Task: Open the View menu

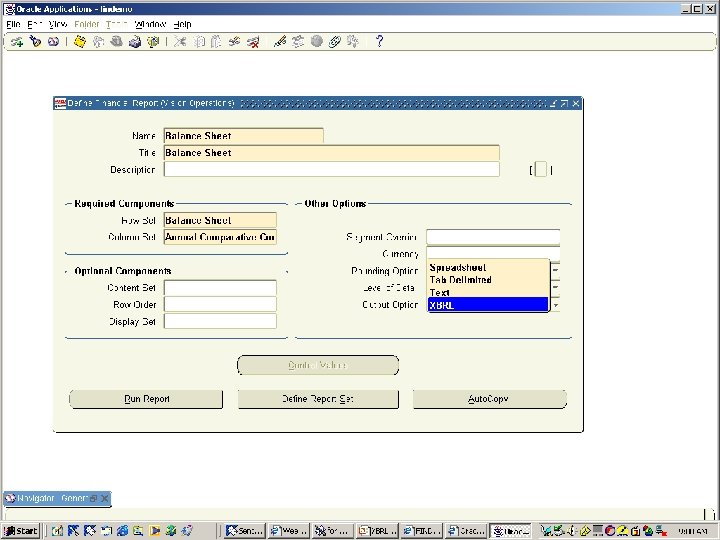Action: [x=58, y=24]
